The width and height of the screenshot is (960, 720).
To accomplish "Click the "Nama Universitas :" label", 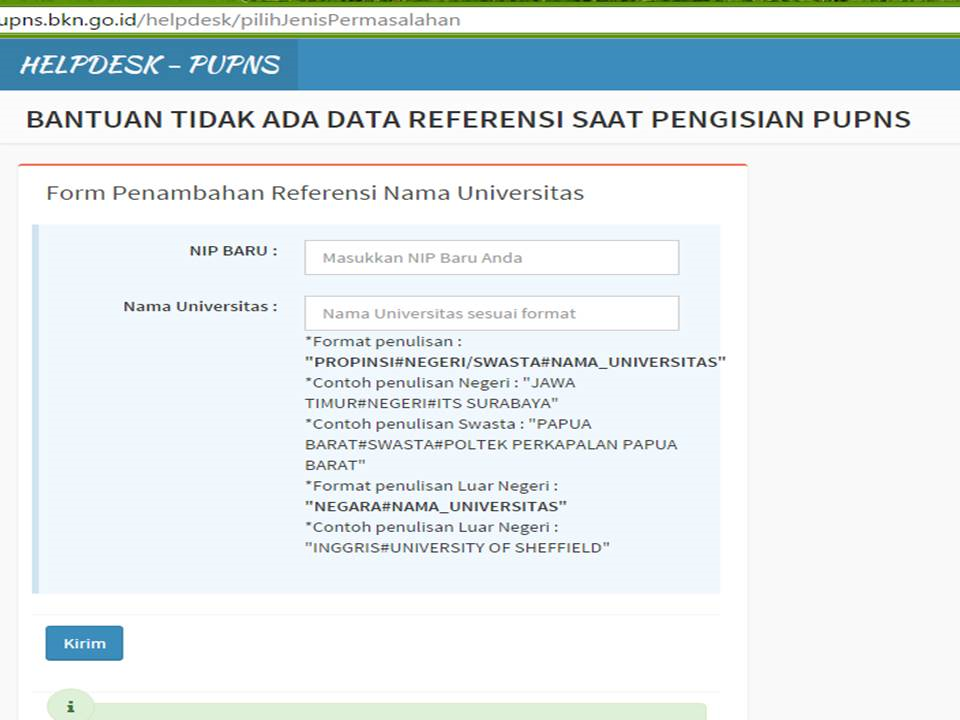I will pos(200,306).
